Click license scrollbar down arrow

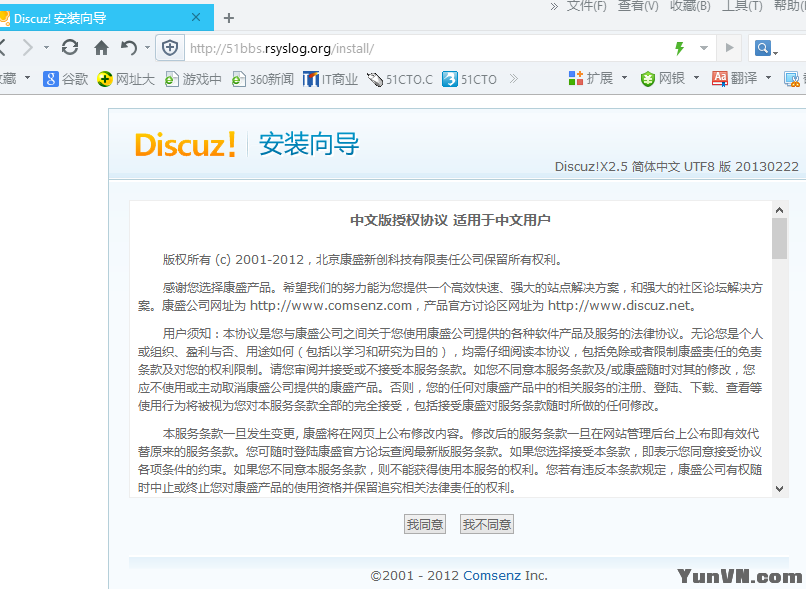pos(779,489)
